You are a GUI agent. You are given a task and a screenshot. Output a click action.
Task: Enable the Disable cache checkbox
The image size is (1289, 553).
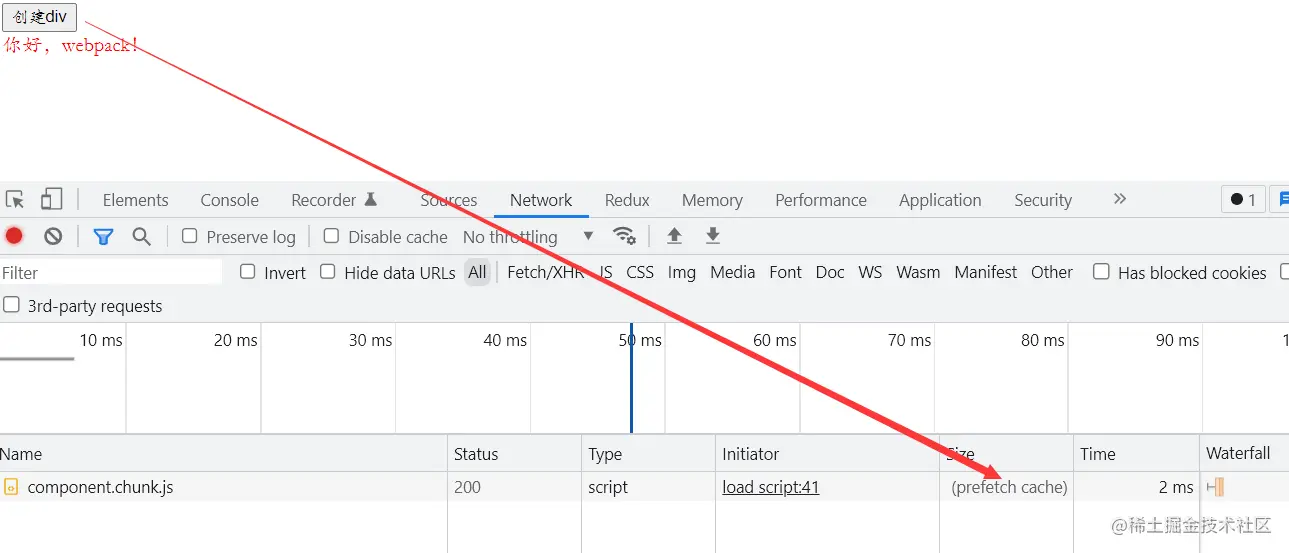(x=331, y=236)
